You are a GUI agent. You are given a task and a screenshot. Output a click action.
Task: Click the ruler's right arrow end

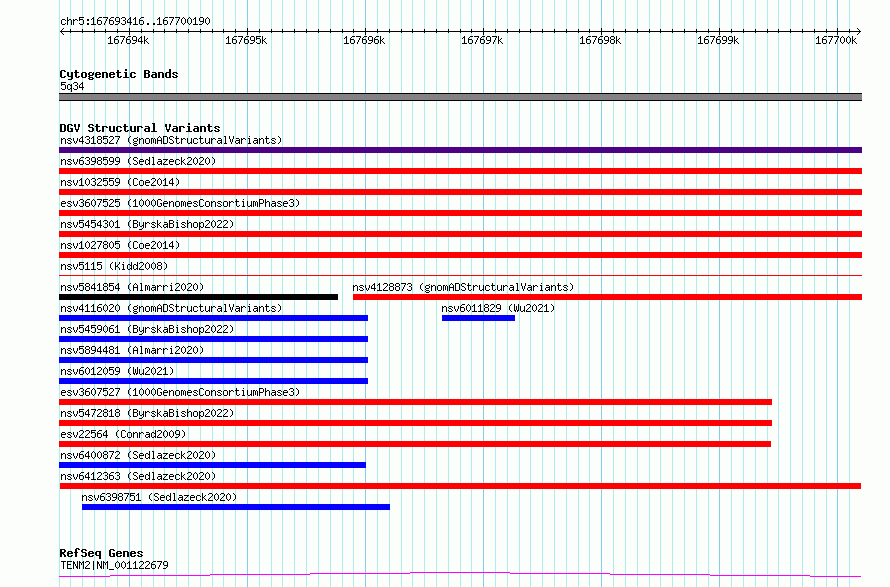point(859,32)
